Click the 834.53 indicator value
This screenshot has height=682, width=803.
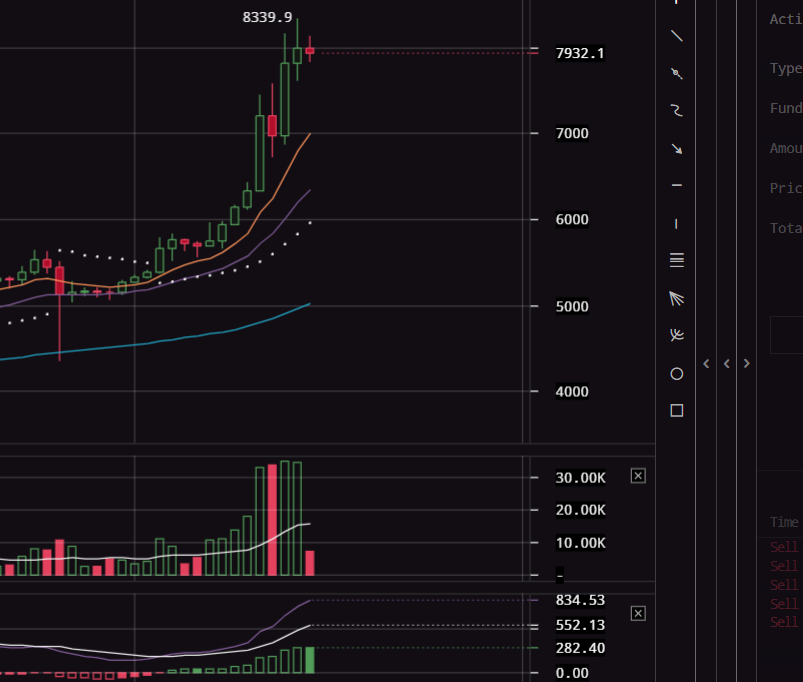580,600
